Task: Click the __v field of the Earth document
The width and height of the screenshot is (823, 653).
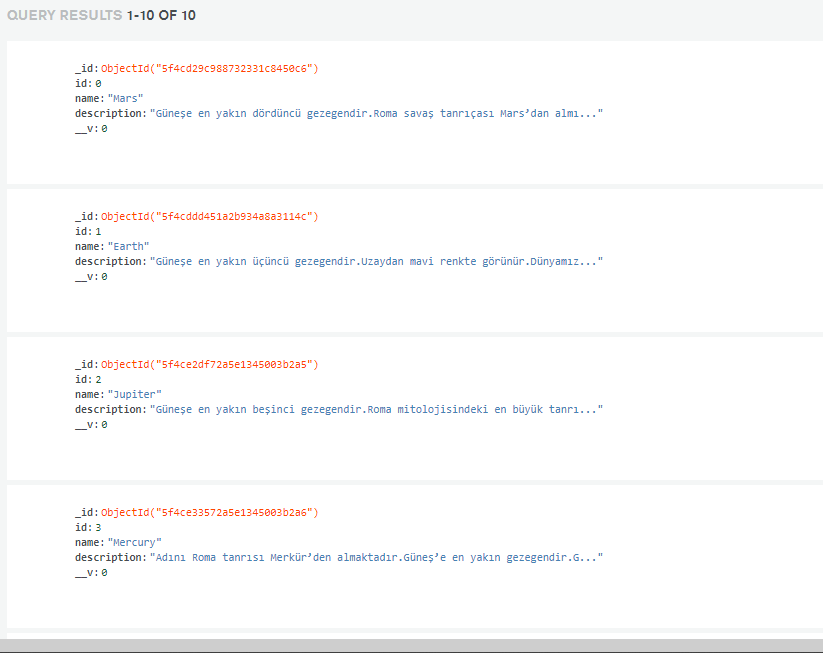Action: pyautogui.click(x=91, y=277)
